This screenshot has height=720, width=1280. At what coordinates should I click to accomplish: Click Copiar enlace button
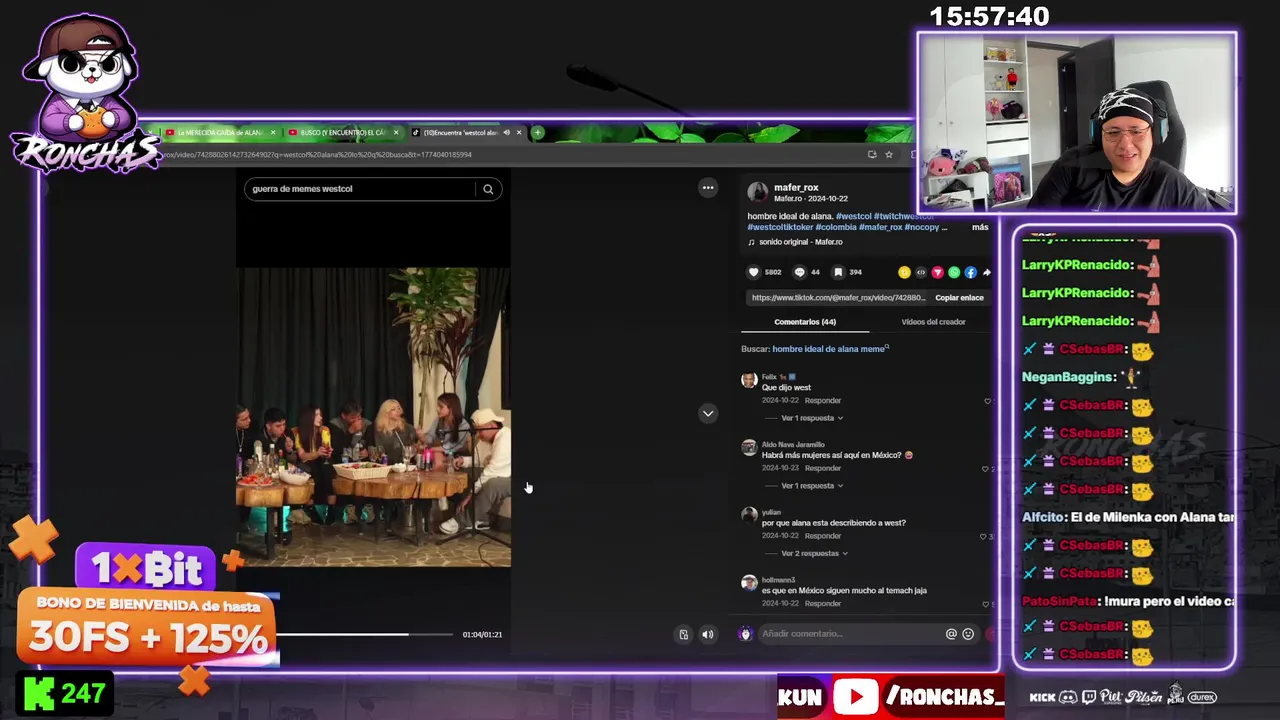pos(959,298)
